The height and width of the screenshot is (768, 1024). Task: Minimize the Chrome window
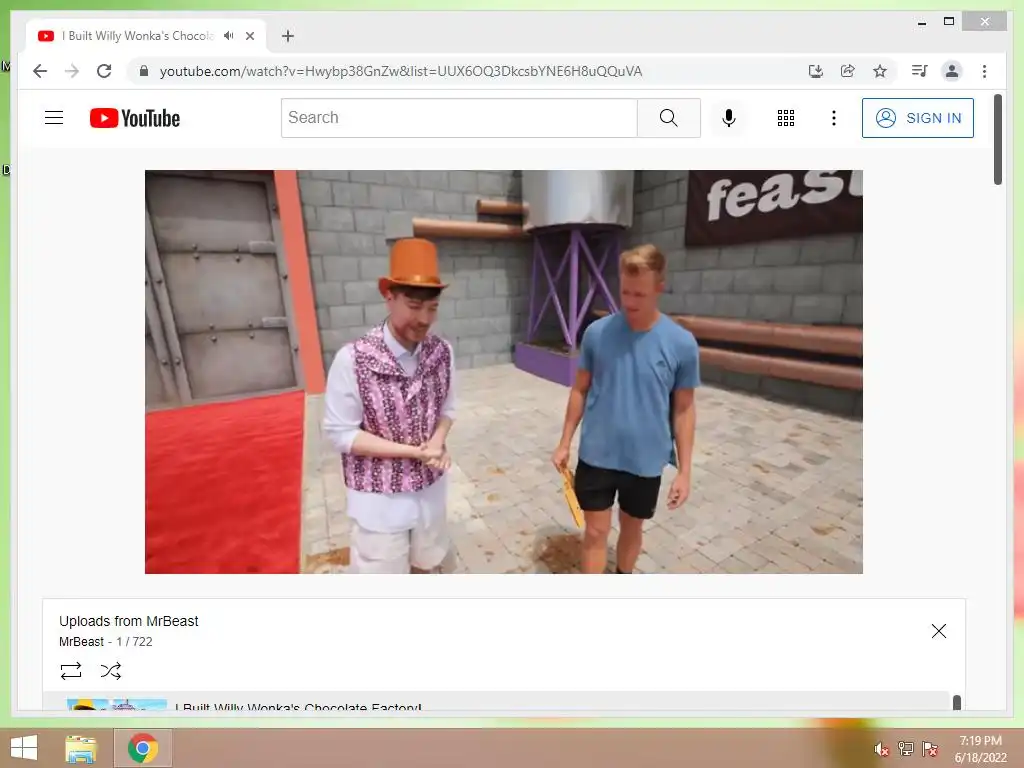921,23
